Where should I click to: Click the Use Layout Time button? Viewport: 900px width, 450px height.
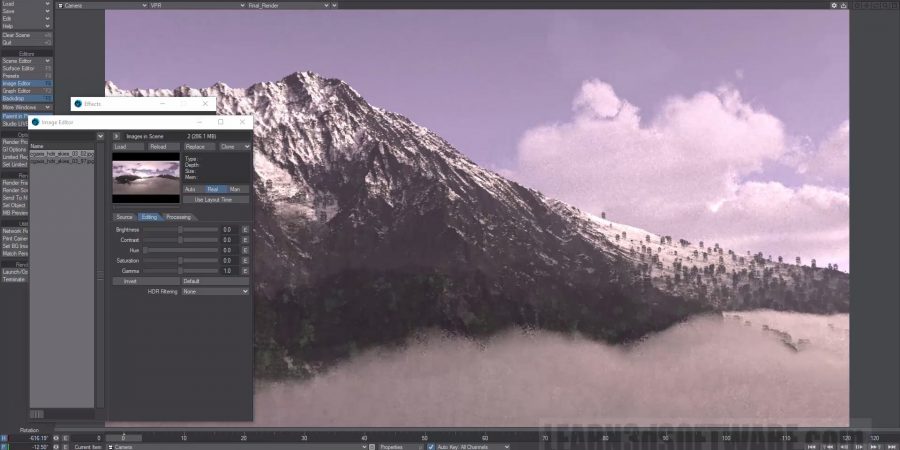click(x=215, y=200)
